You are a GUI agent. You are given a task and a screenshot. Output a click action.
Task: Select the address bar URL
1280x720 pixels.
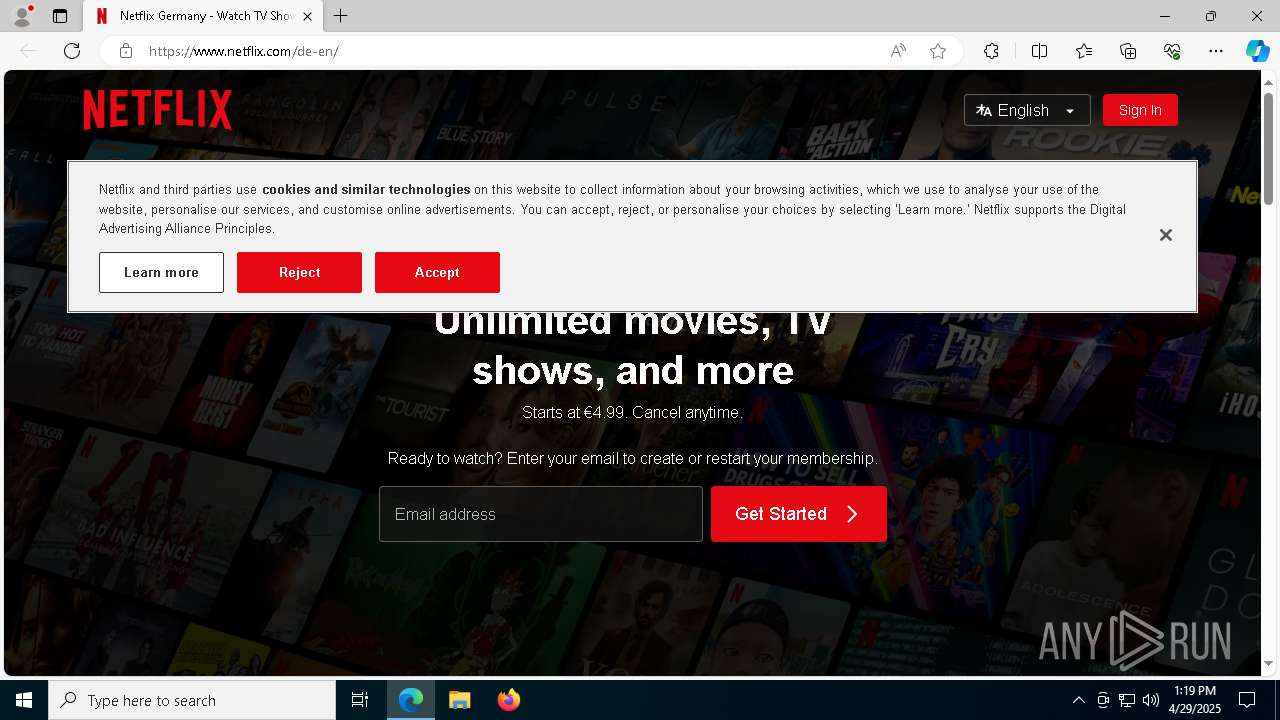point(244,51)
